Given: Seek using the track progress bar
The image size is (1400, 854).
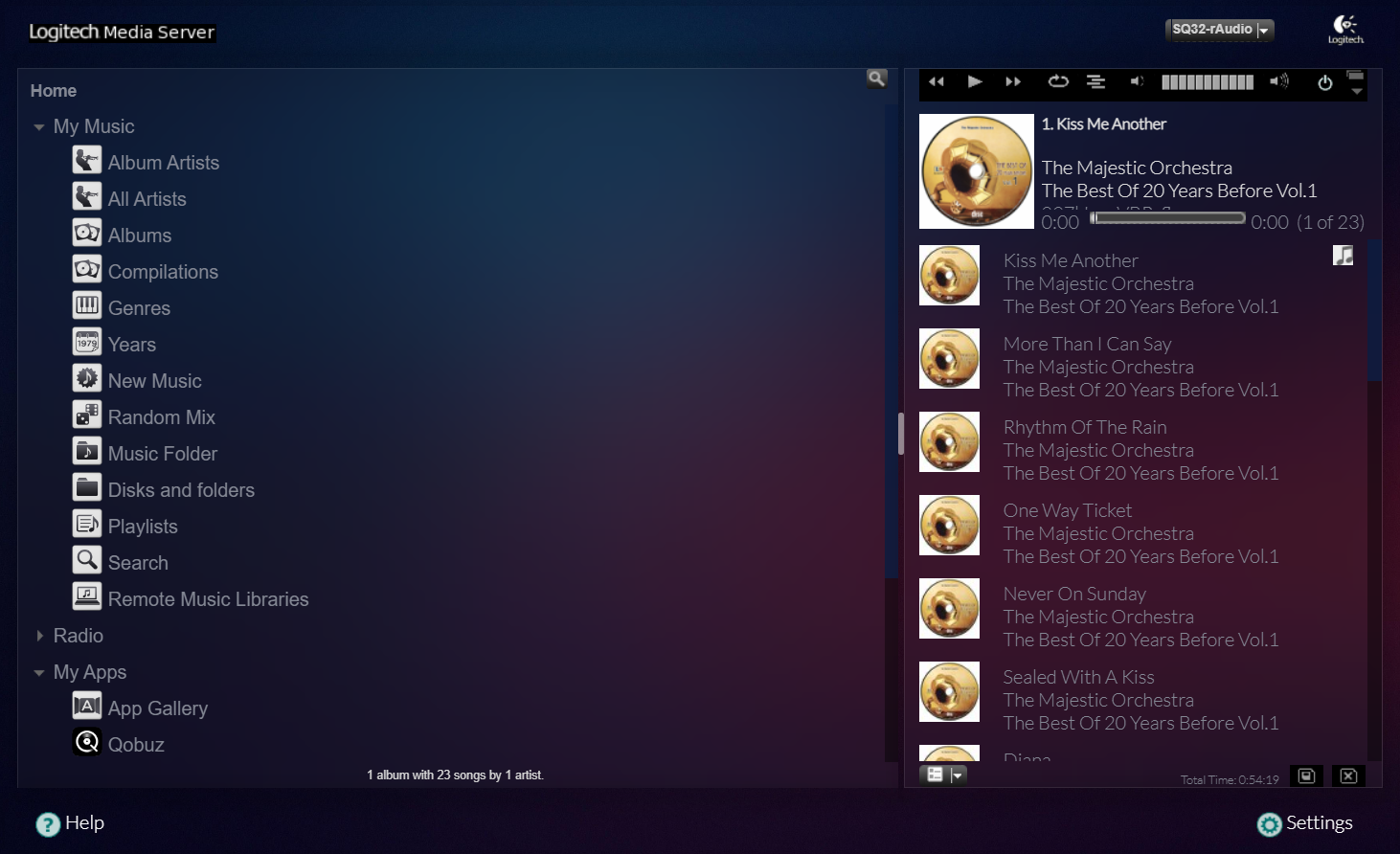Looking at the screenshot, I should pyautogui.click(x=1167, y=218).
